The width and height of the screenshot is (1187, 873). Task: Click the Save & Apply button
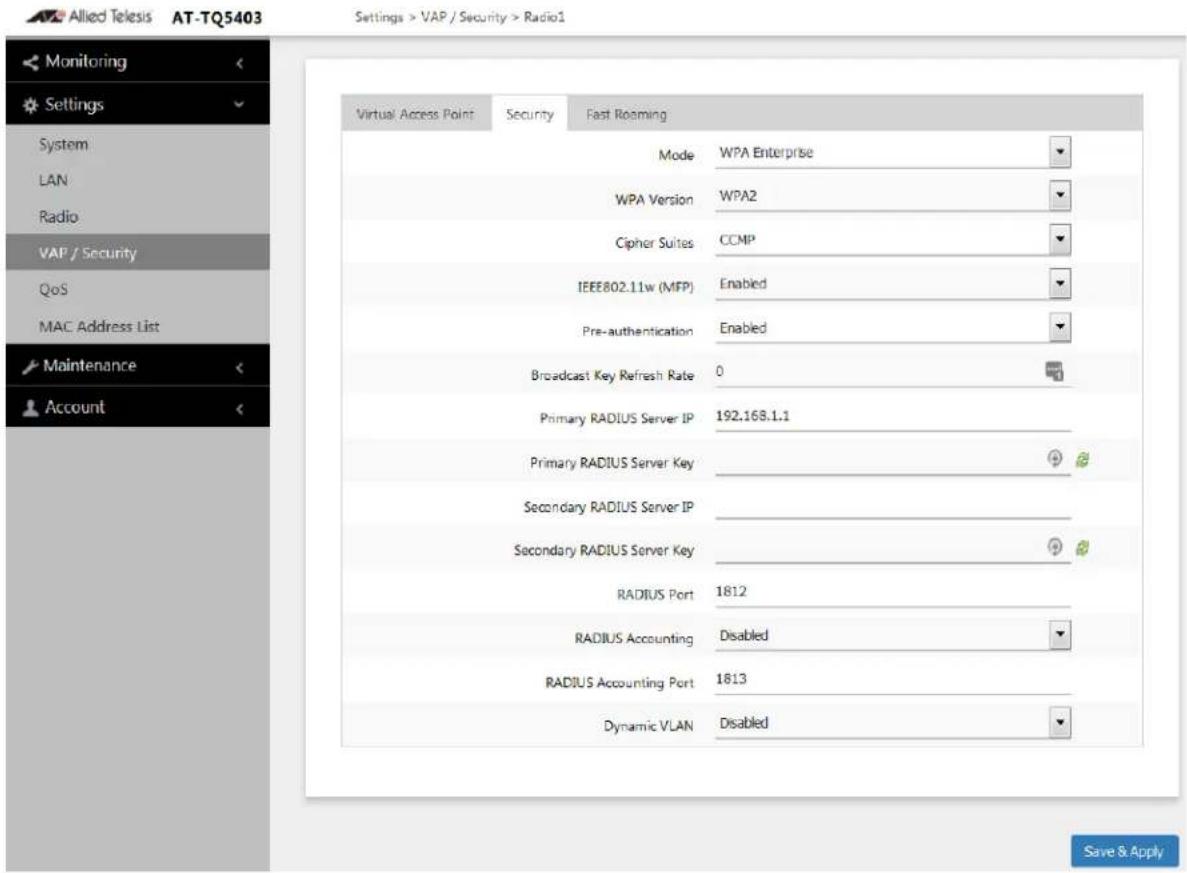1123,851
